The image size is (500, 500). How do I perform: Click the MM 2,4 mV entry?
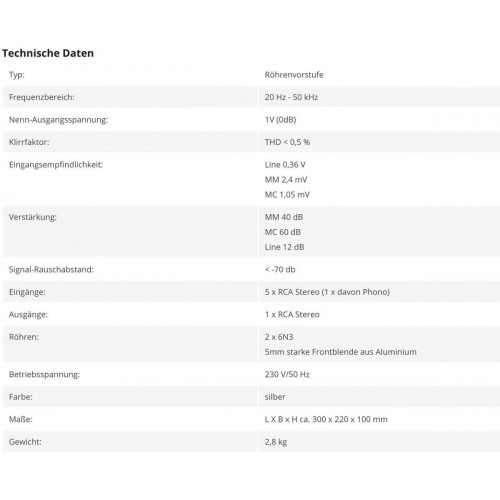[286, 180]
